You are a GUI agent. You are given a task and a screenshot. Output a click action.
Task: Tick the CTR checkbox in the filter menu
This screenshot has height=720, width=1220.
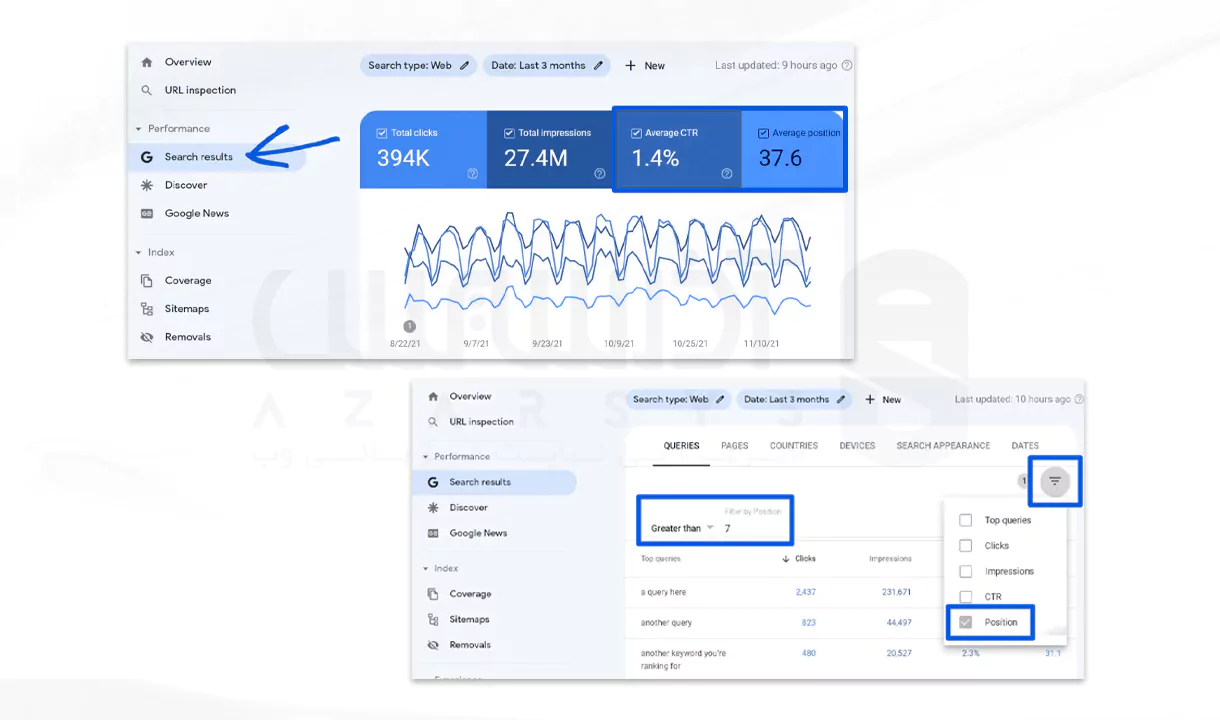(965, 597)
